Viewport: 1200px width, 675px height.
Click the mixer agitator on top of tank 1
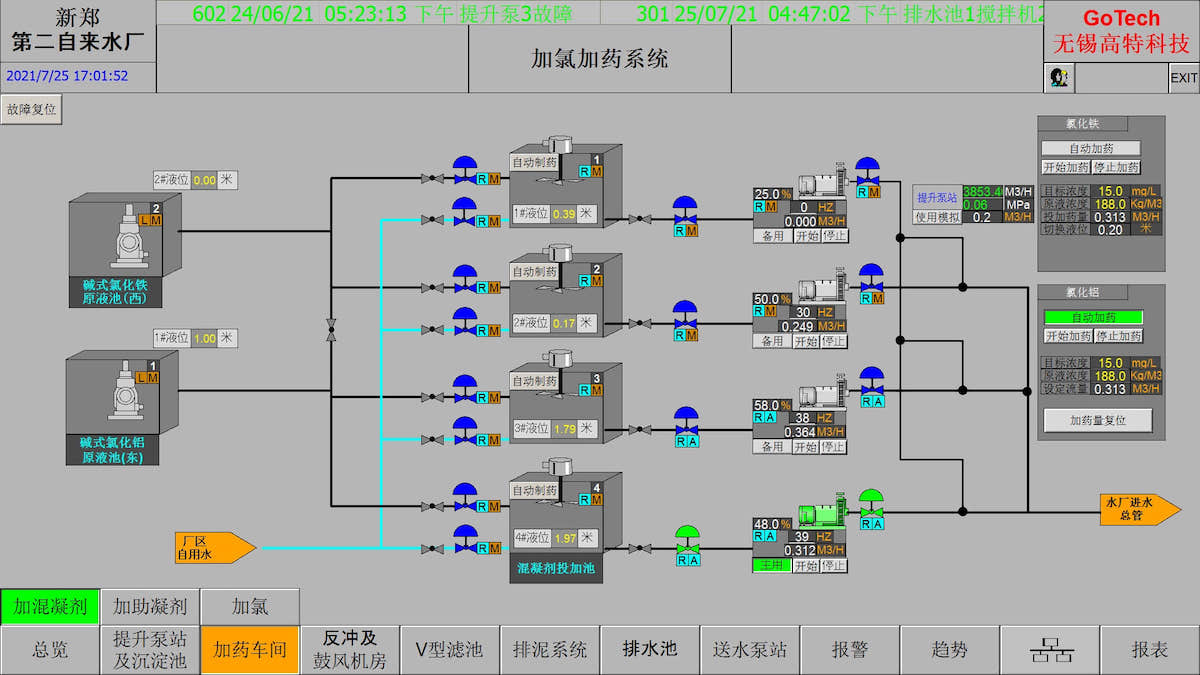pos(560,146)
